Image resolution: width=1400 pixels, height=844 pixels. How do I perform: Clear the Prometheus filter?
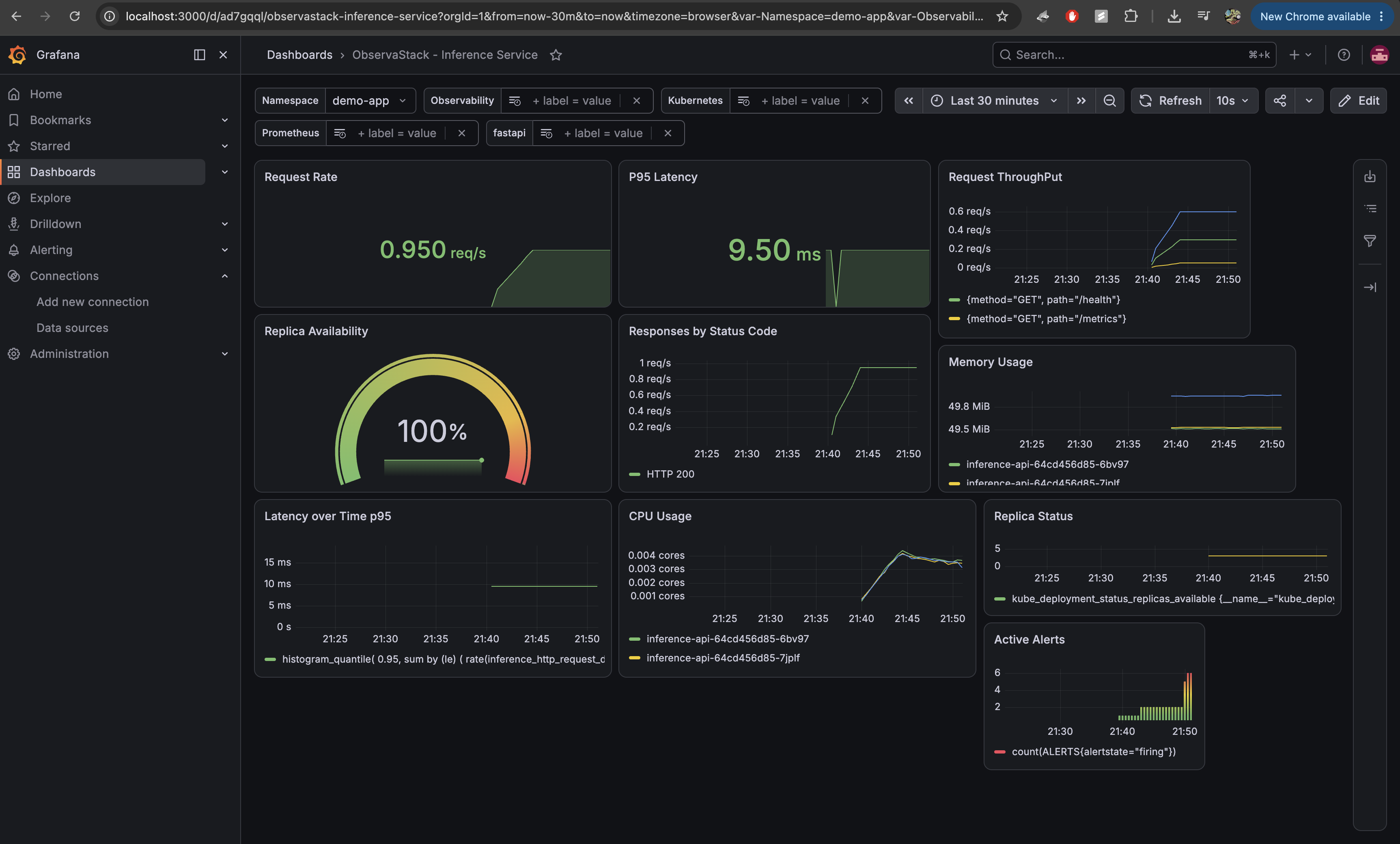click(461, 133)
